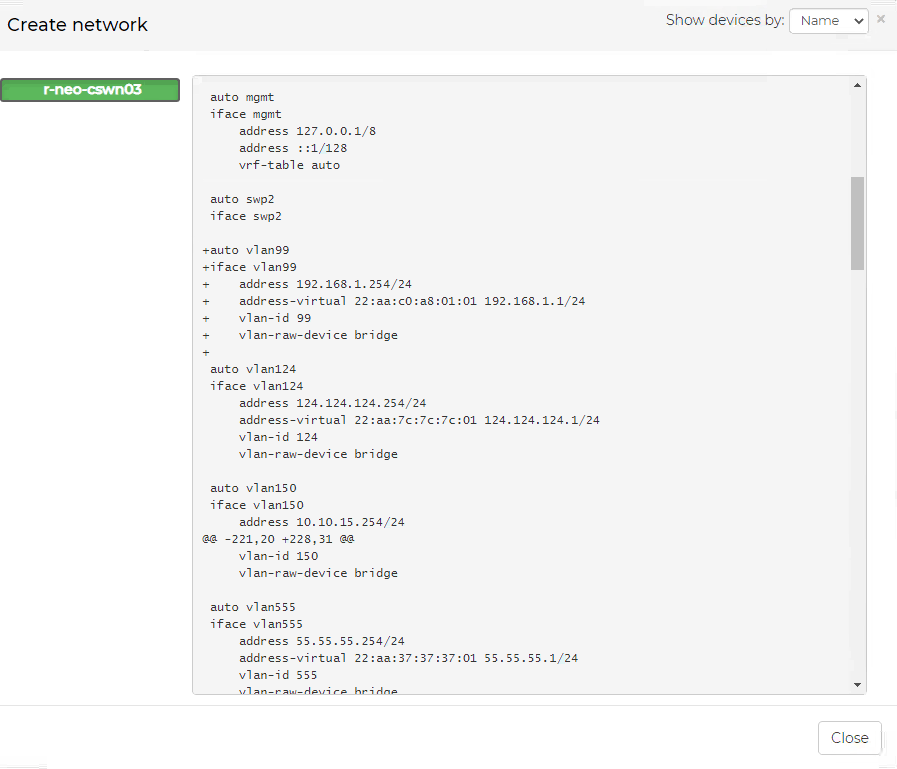Select the r-neo-cswn03 device button
The width and height of the screenshot is (897, 769).
tap(91, 90)
